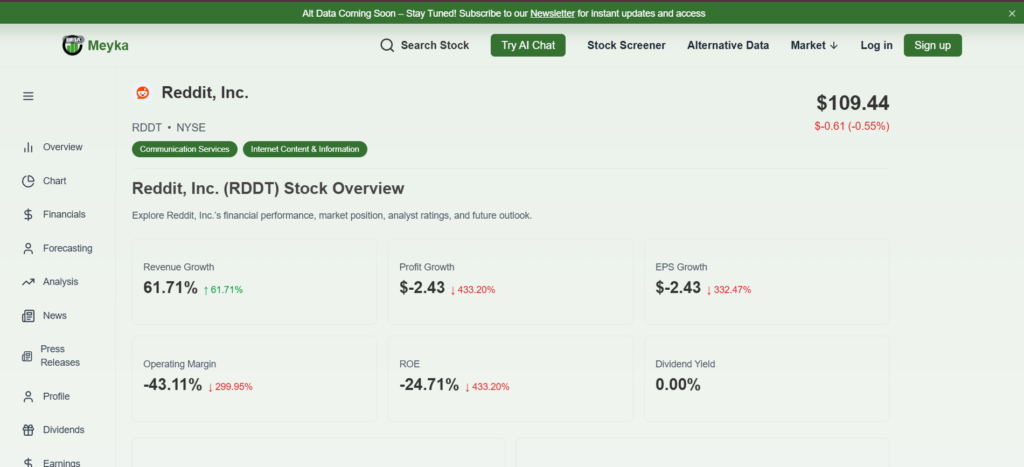
Task: Click the Profit Growth card
Action: click(511, 282)
